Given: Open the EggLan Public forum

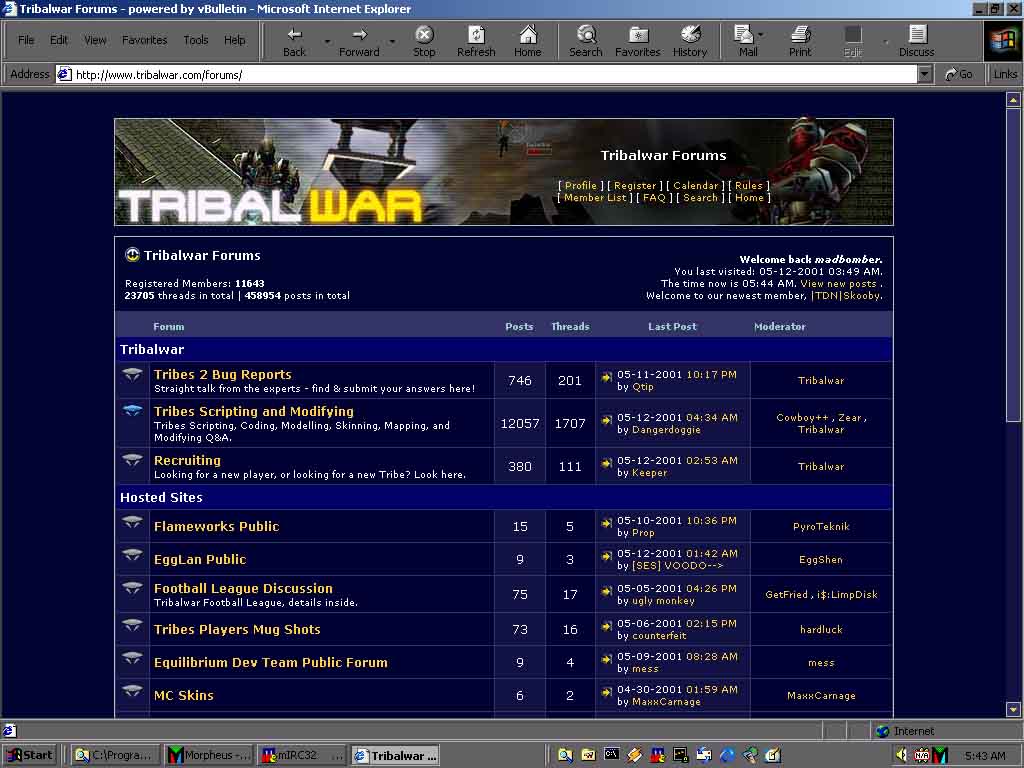Looking at the screenshot, I should (200, 560).
